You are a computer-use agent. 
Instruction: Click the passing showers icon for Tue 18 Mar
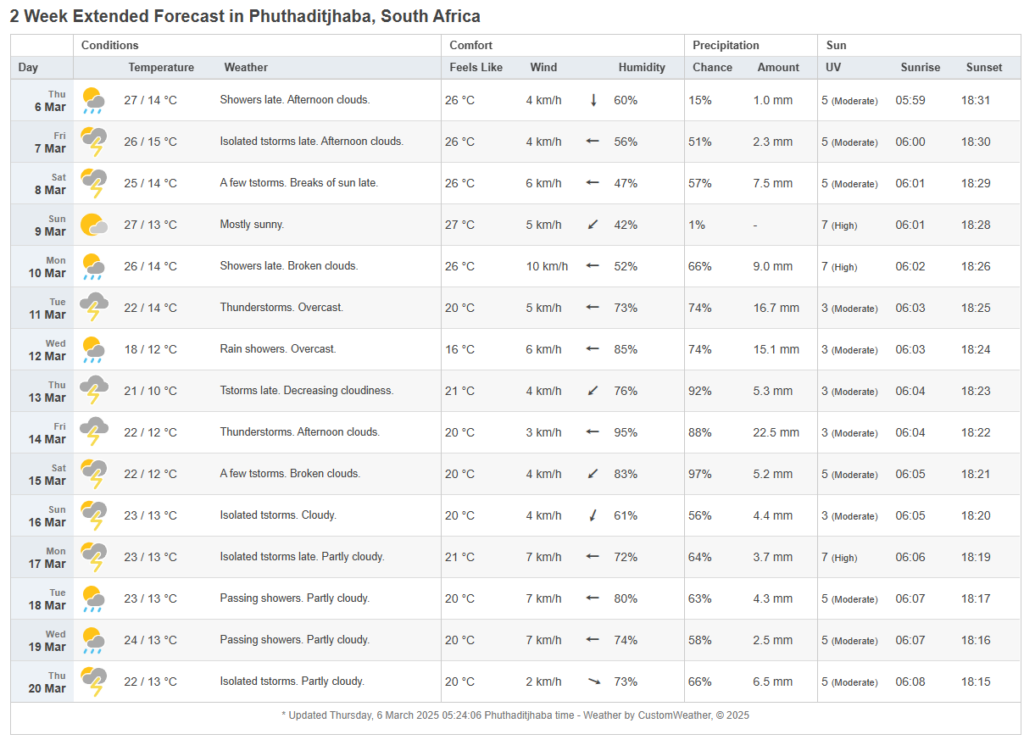(94, 598)
